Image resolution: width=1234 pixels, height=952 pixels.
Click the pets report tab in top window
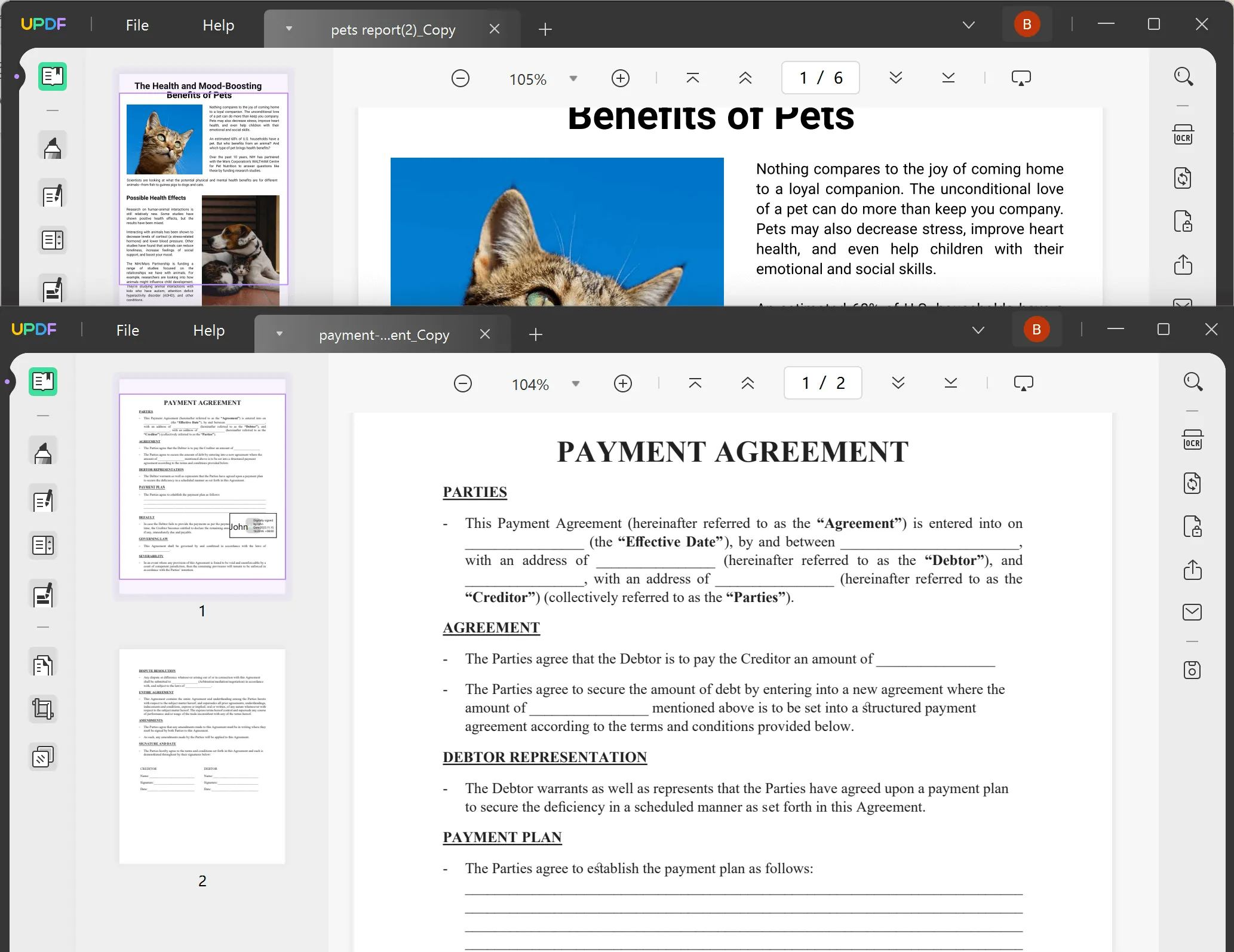[x=394, y=29]
